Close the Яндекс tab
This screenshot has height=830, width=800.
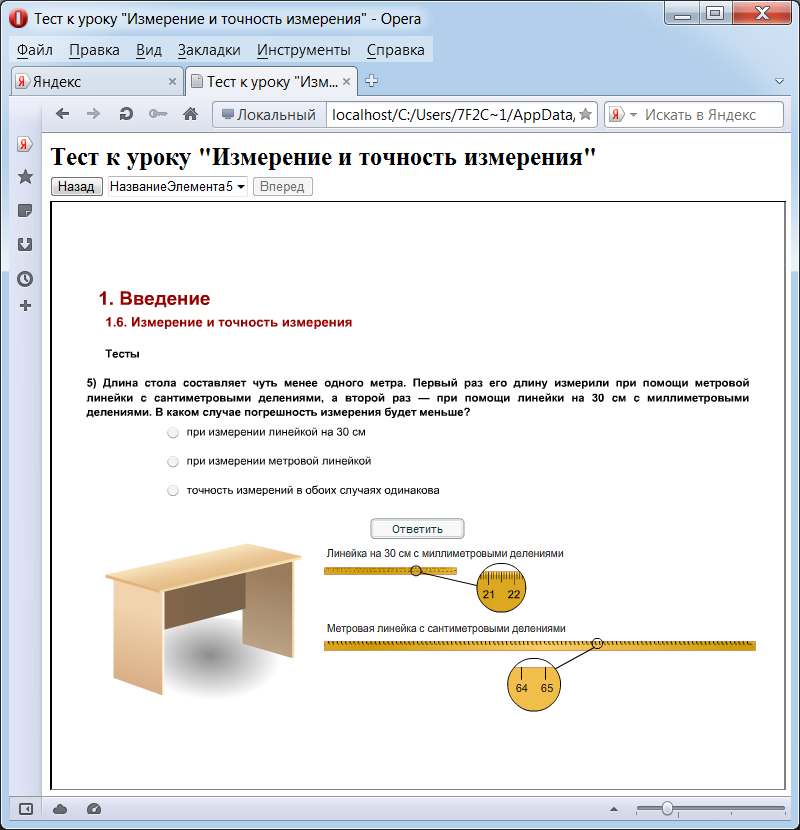tap(172, 82)
